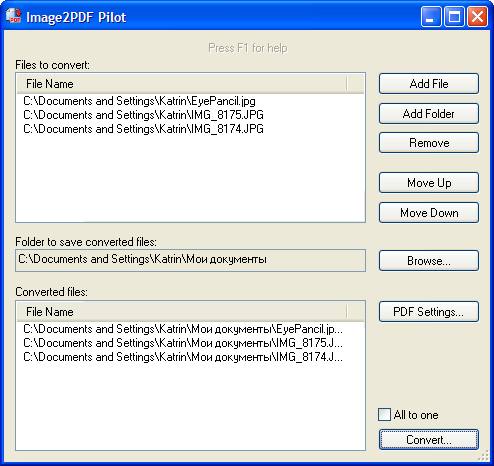Click the Move Down button
This screenshot has height=466, width=494.
pyautogui.click(x=429, y=213)
